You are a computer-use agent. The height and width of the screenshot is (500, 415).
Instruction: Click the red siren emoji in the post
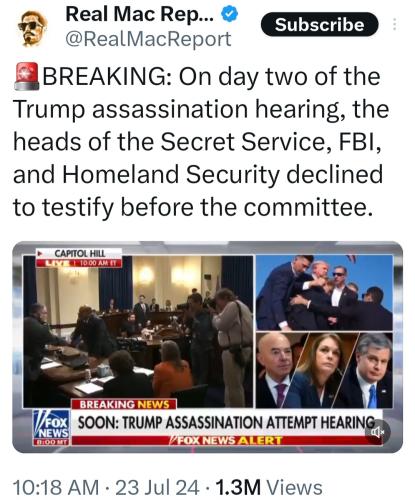27,76
